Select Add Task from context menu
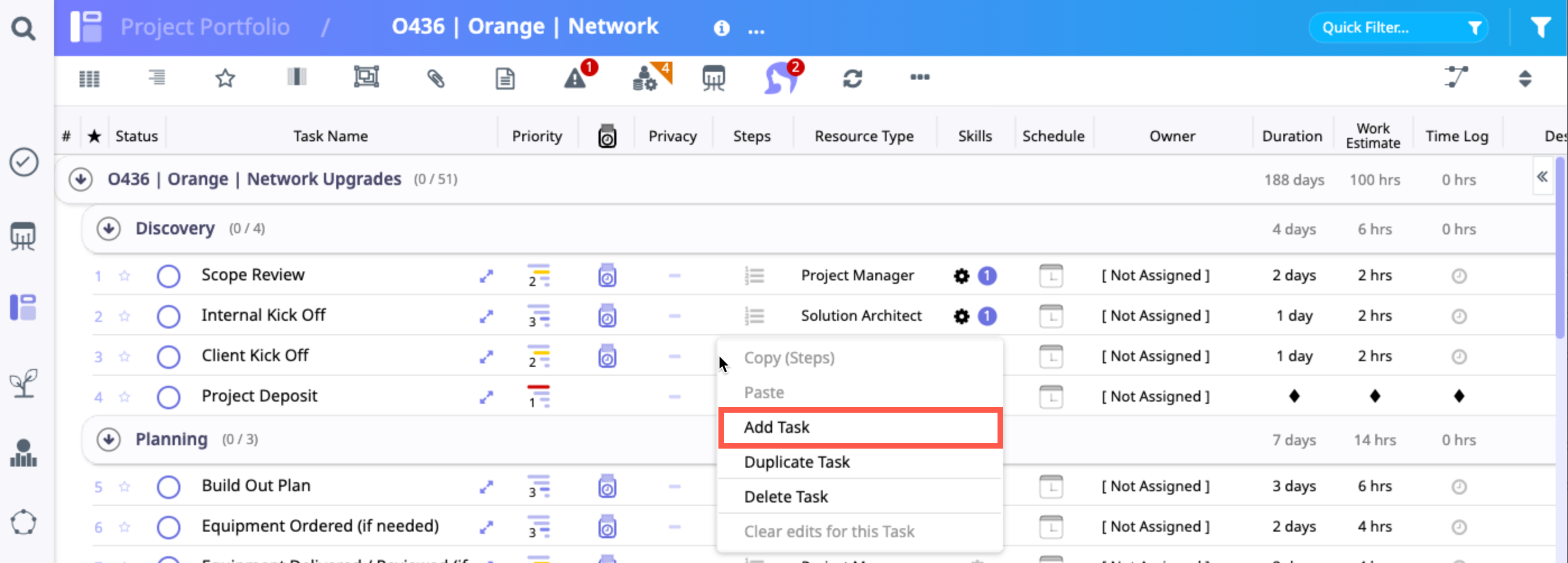This screenshot has width=1568, height=563. (x=776, y=428)
